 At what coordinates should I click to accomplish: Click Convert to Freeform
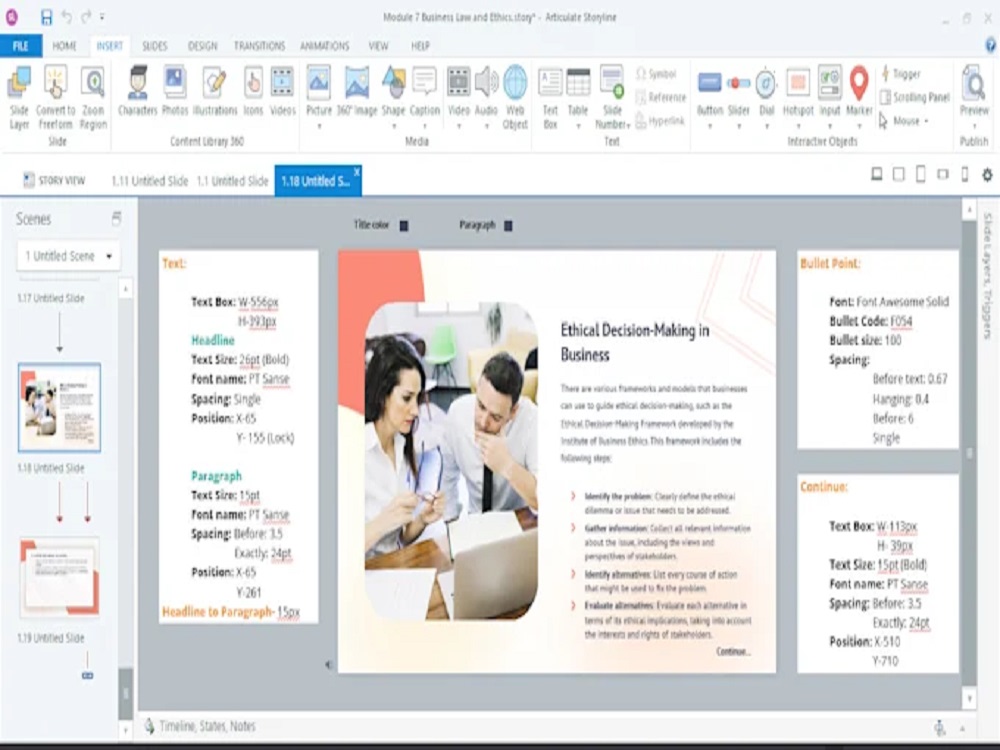pos(55,98)
